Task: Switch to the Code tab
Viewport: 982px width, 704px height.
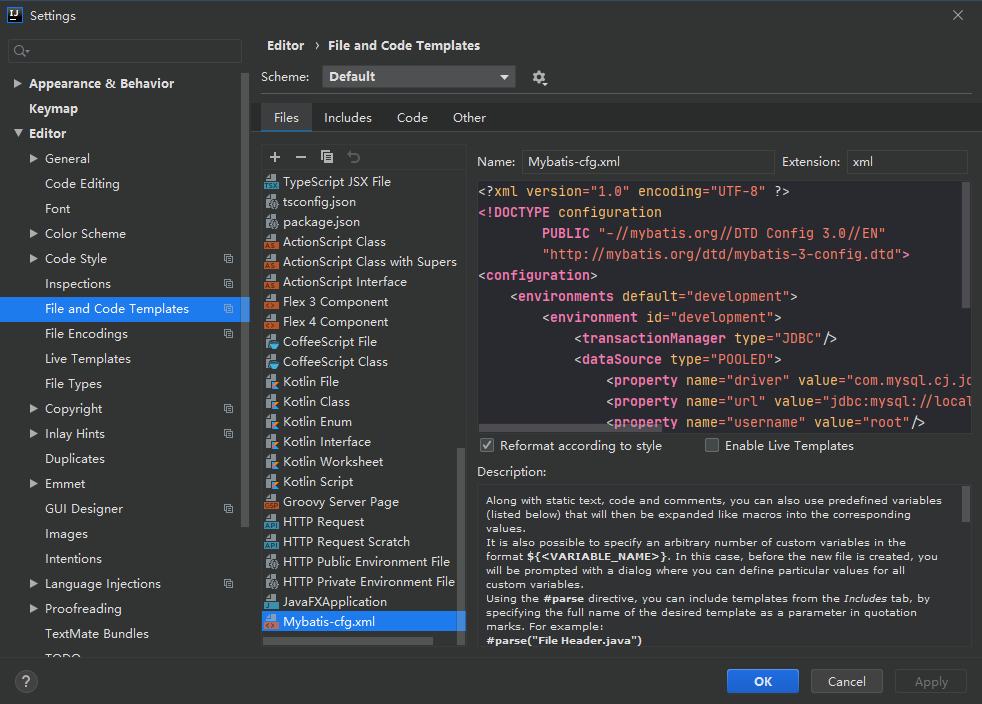Action: (412, 118)
